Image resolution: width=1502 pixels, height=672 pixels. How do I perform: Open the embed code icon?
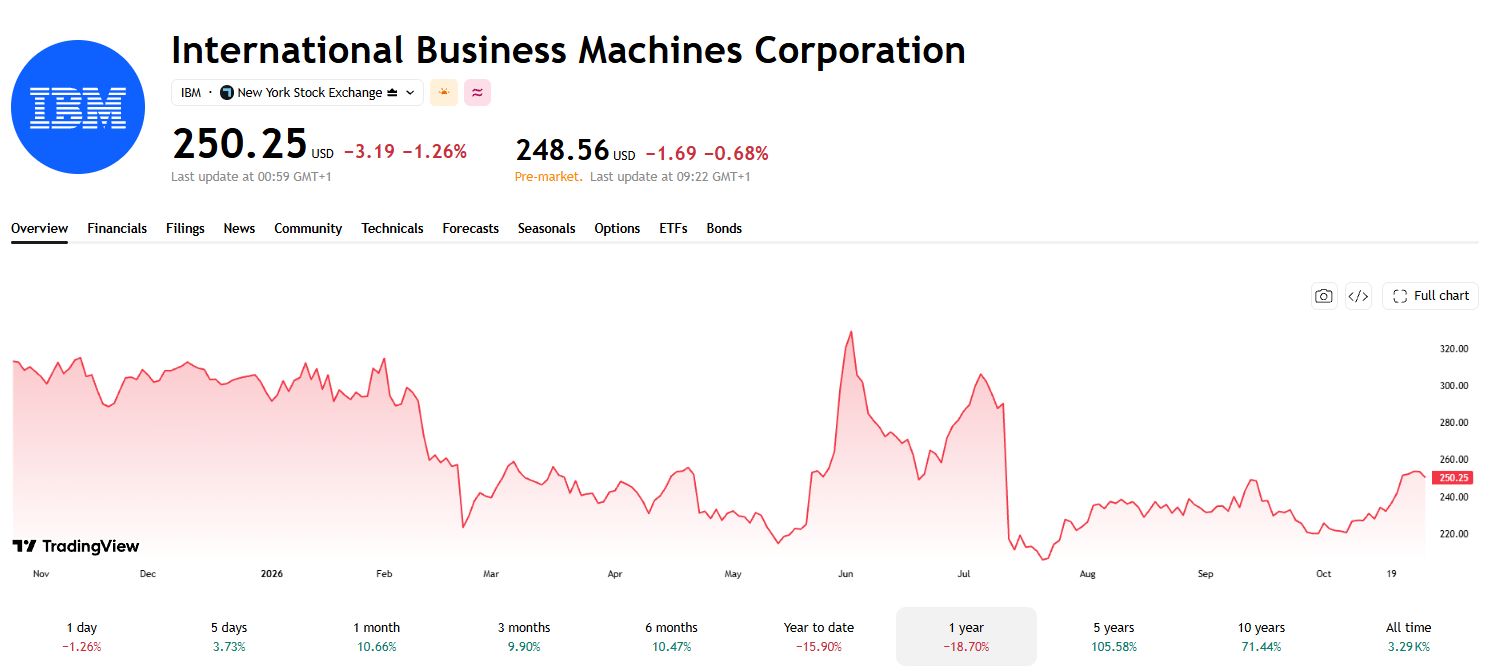(x=1358, y=296)
